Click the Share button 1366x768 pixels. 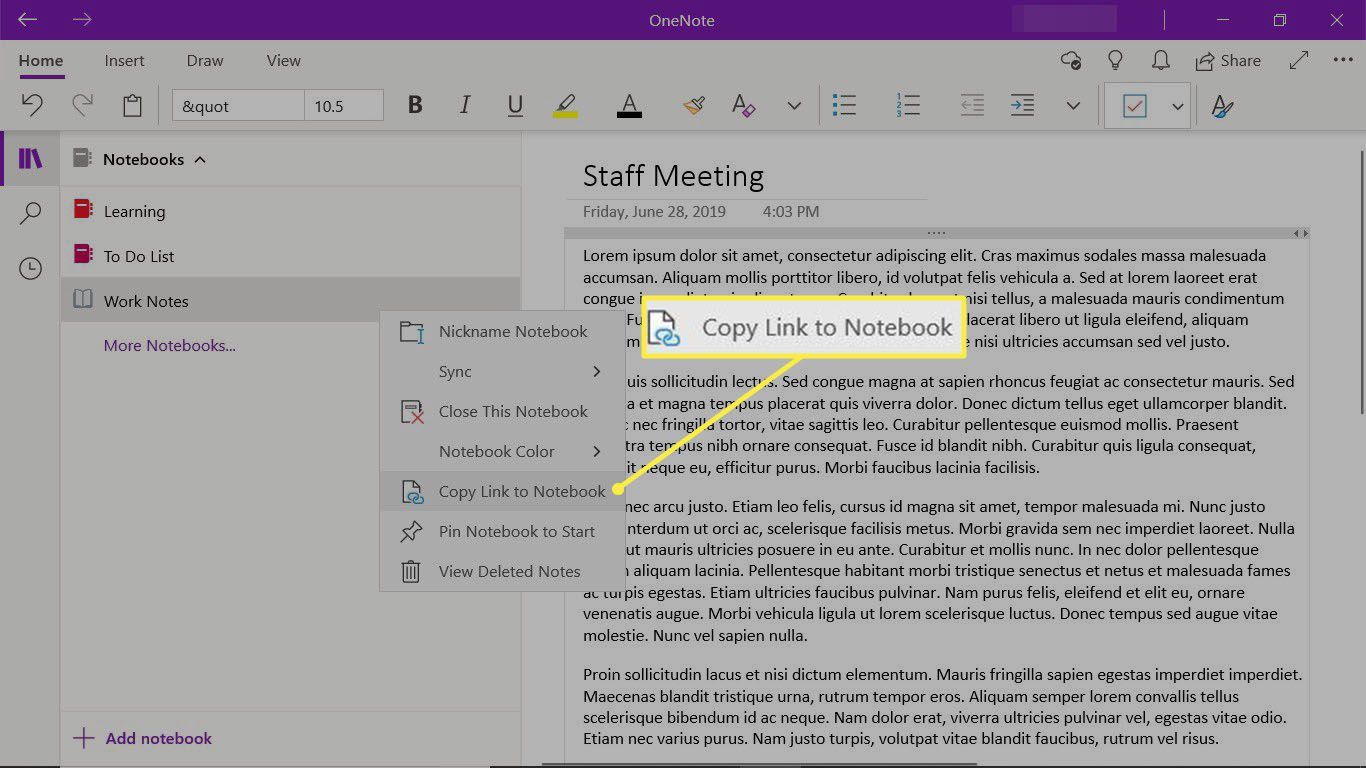1229,61
